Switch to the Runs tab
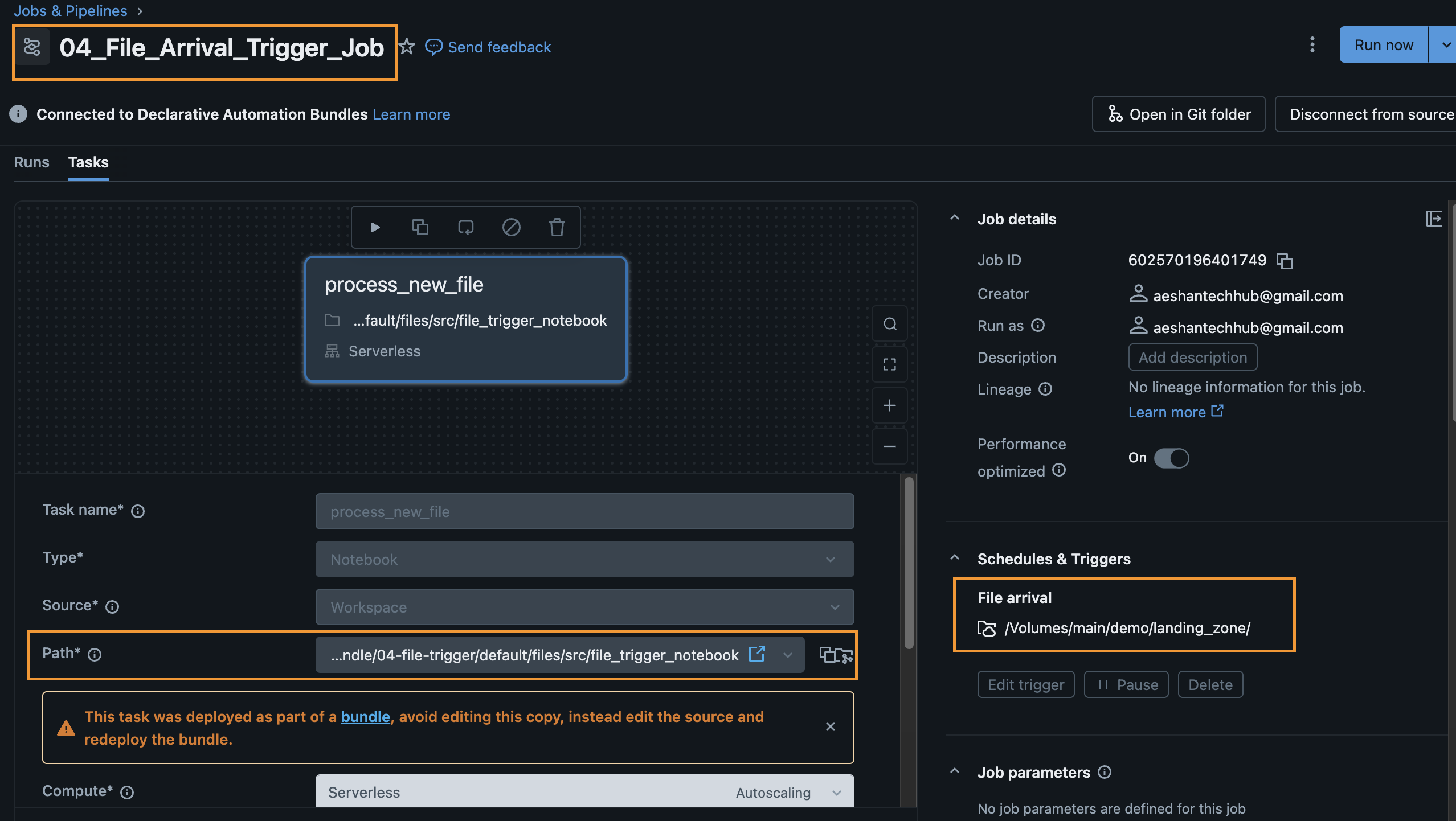This screenshot has width=1456, height=821. point(31,162)
